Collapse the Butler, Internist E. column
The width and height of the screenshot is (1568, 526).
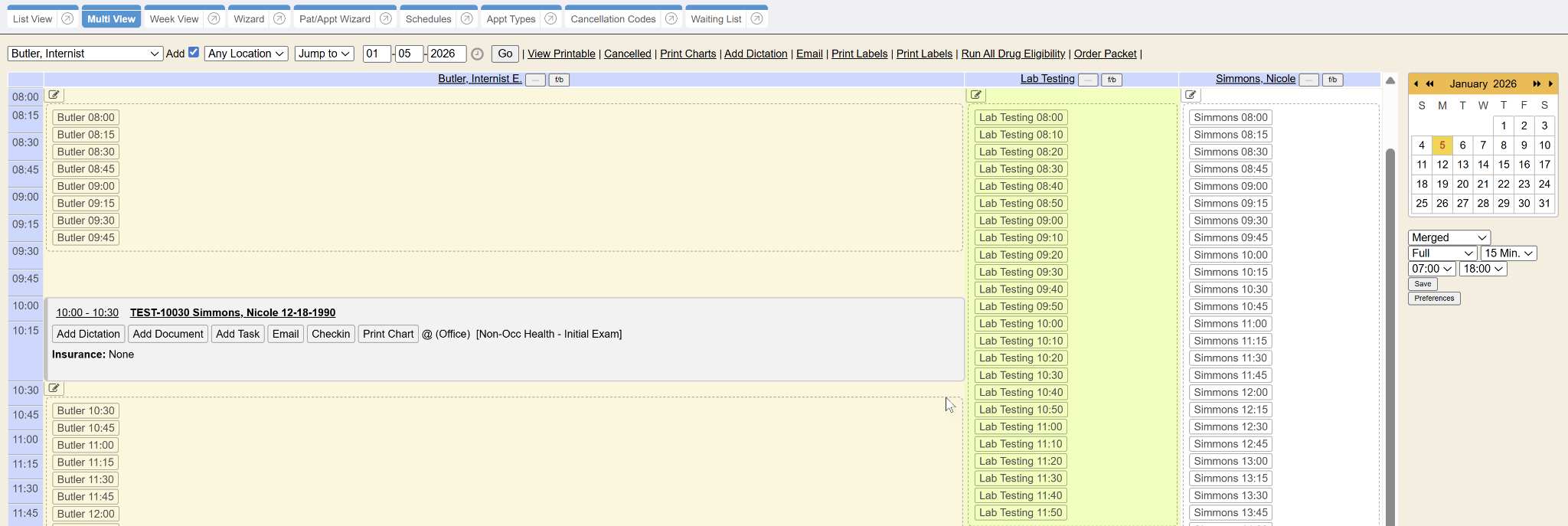pyautogui.click(x=535, y=80)
